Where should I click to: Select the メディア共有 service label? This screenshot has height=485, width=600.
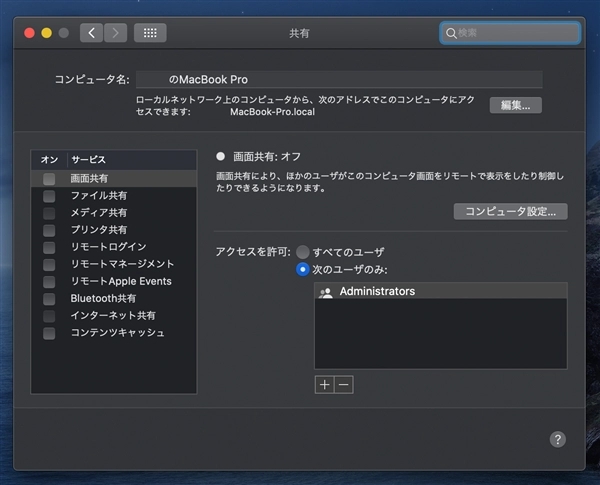pos(99,212)
